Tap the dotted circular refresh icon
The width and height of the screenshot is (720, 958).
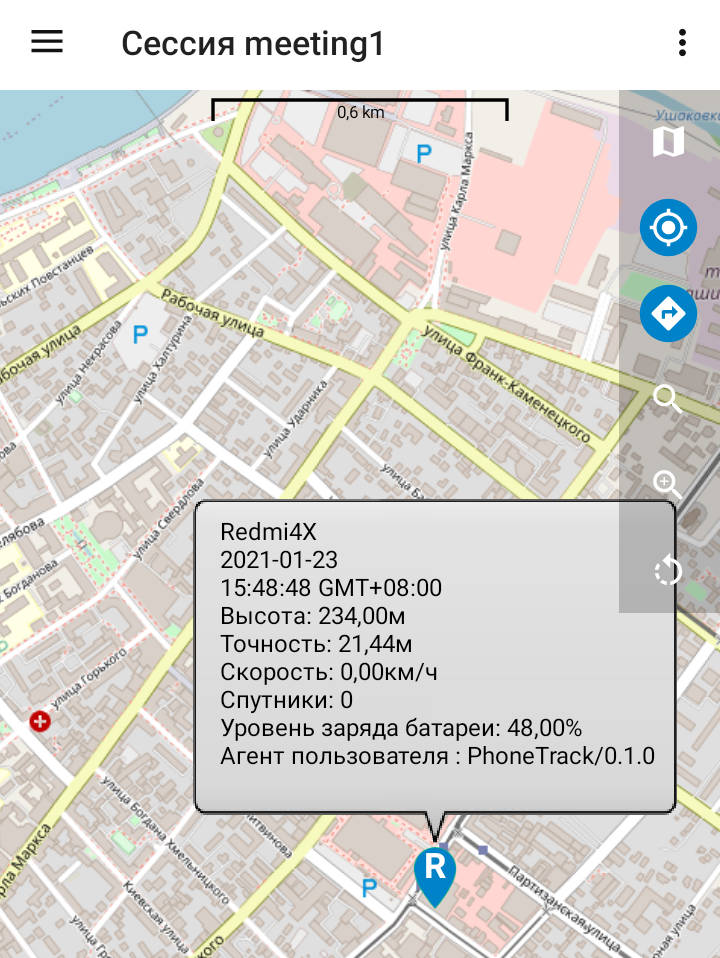click(x=667, y=571)
